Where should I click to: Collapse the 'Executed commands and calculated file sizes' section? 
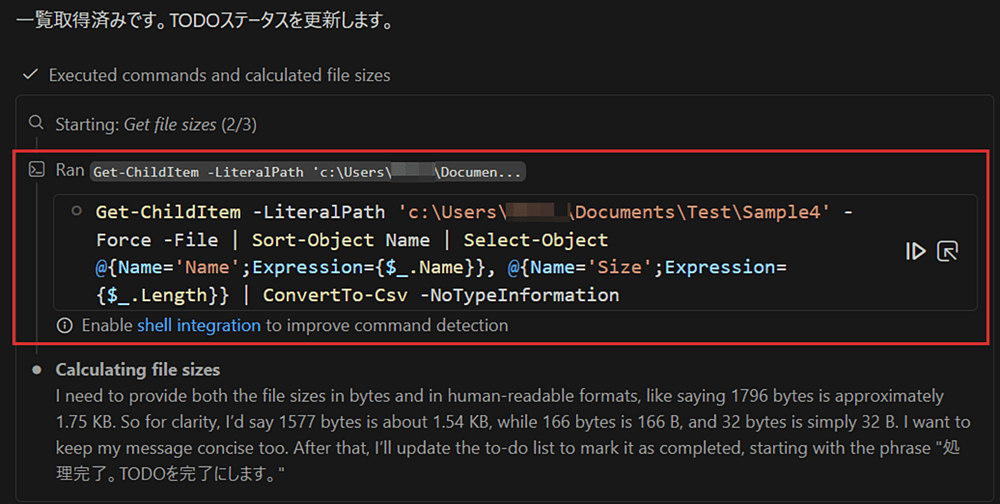click(219, 75)
